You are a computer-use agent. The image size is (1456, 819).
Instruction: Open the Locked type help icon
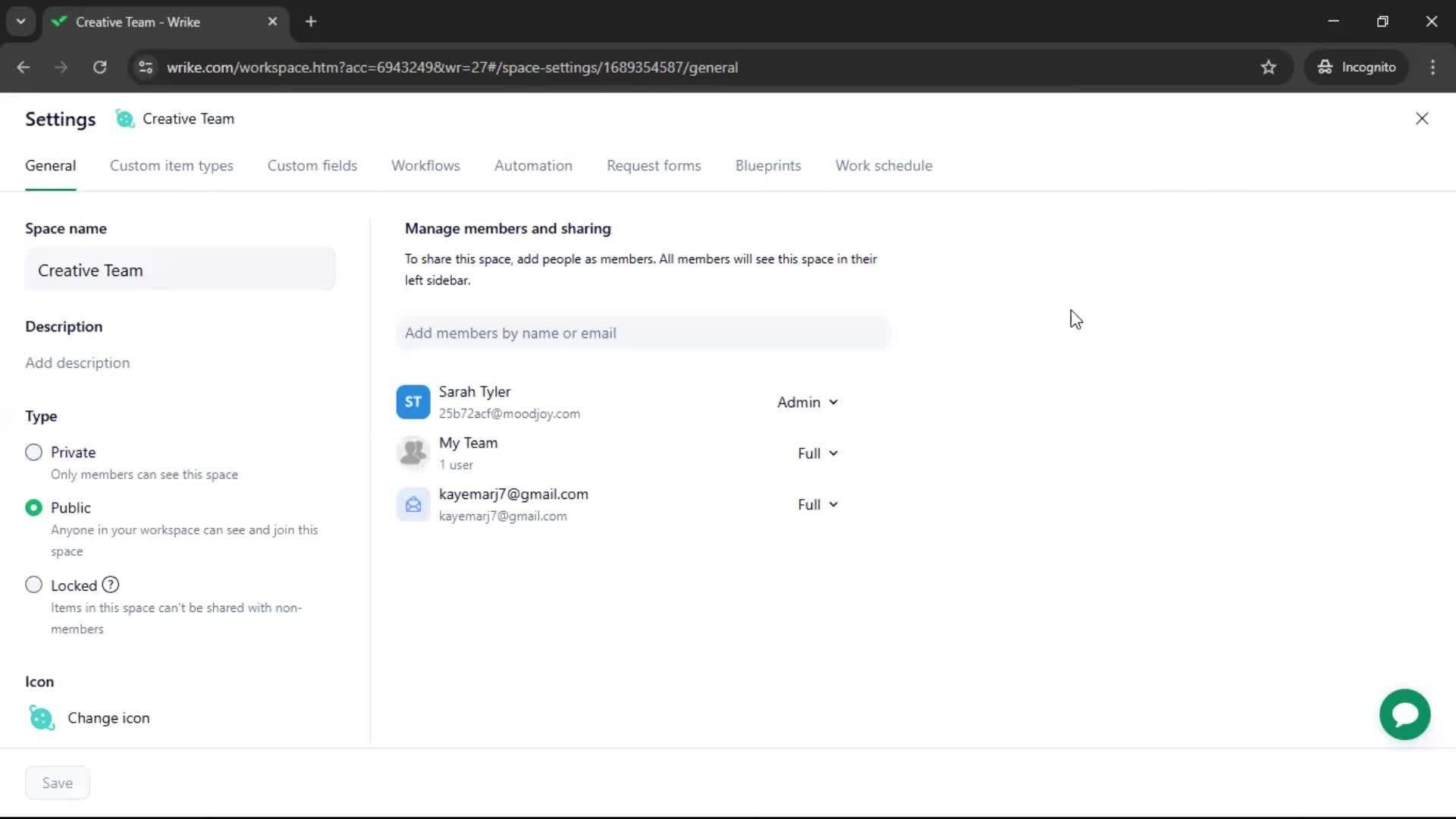(111, 585)
